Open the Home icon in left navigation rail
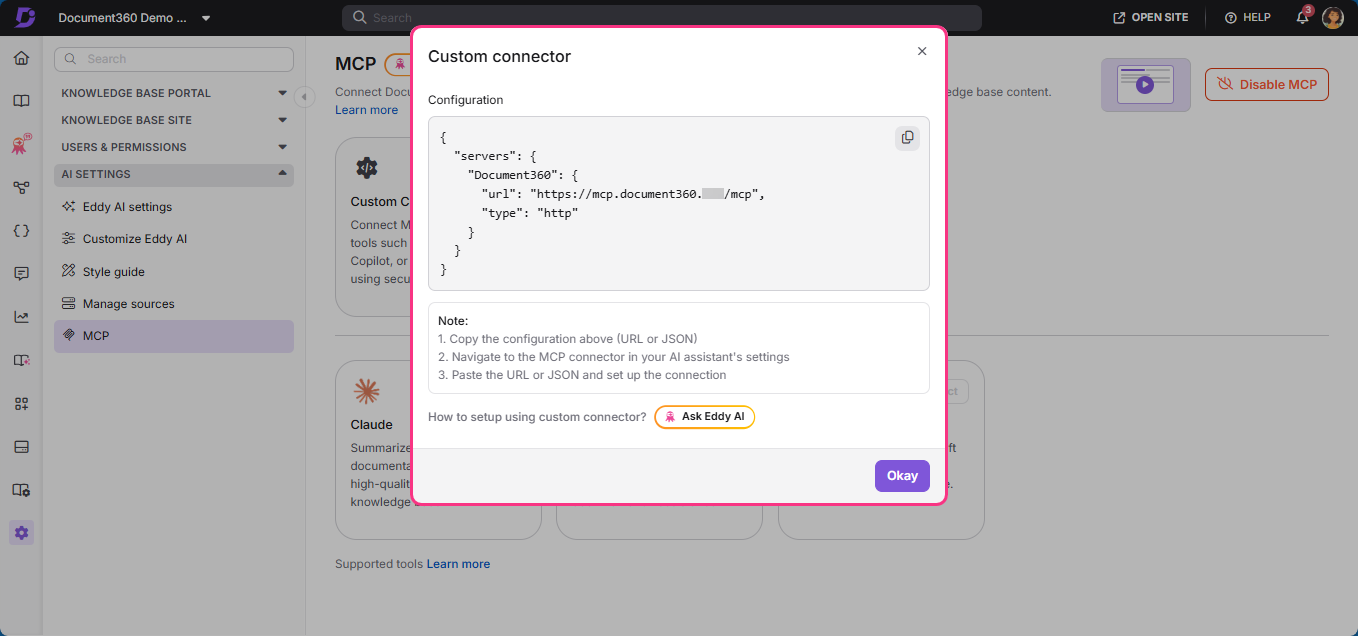The height and width of the screenshot is (636, 1358). 21,58
